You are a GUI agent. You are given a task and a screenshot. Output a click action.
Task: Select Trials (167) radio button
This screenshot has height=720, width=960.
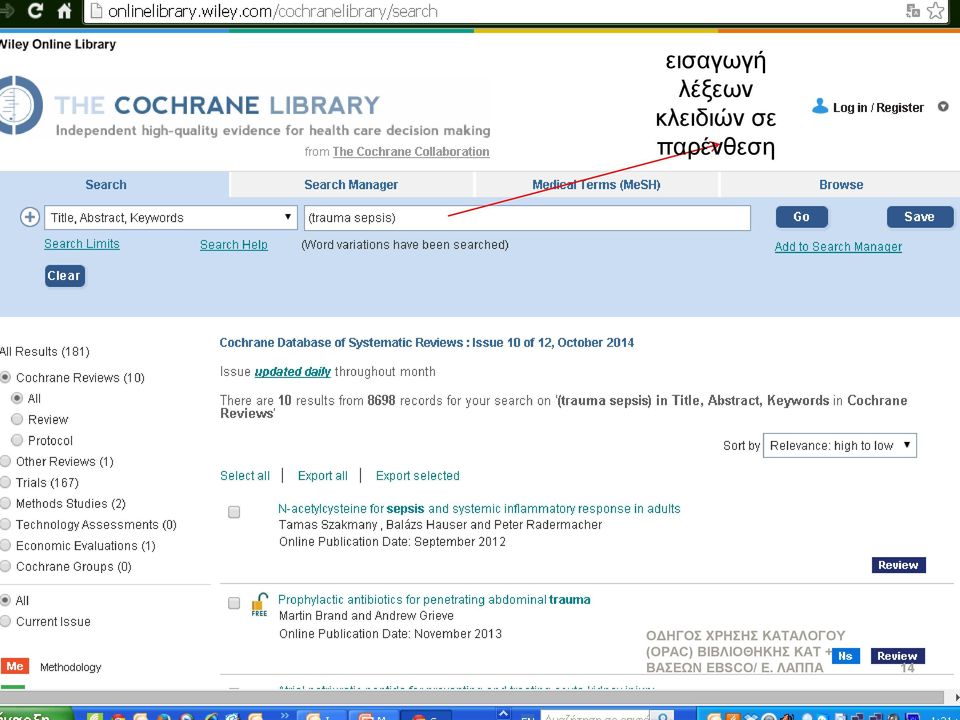pos(6,482)
